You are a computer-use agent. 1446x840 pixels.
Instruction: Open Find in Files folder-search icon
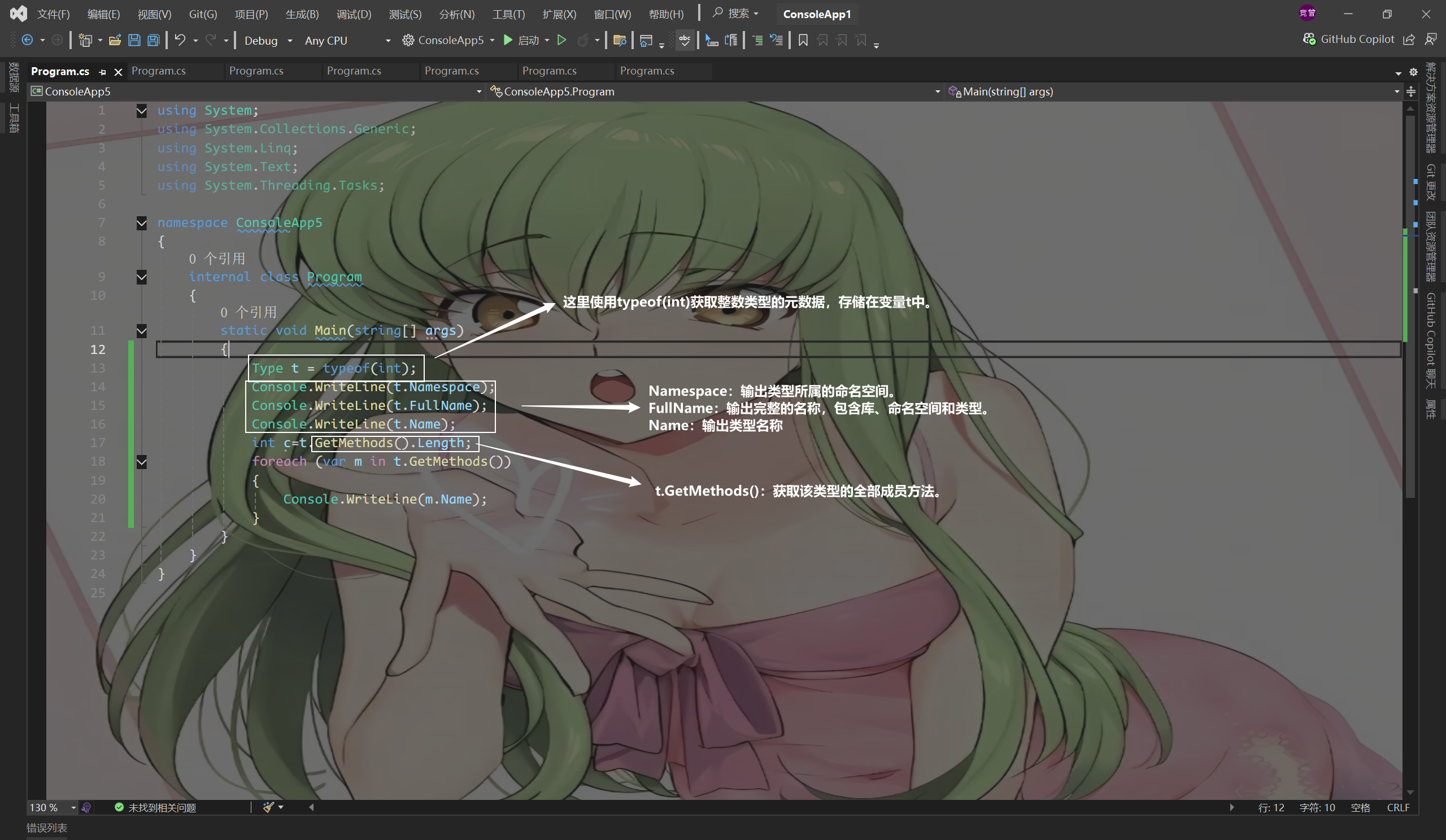tap(620, 40)
